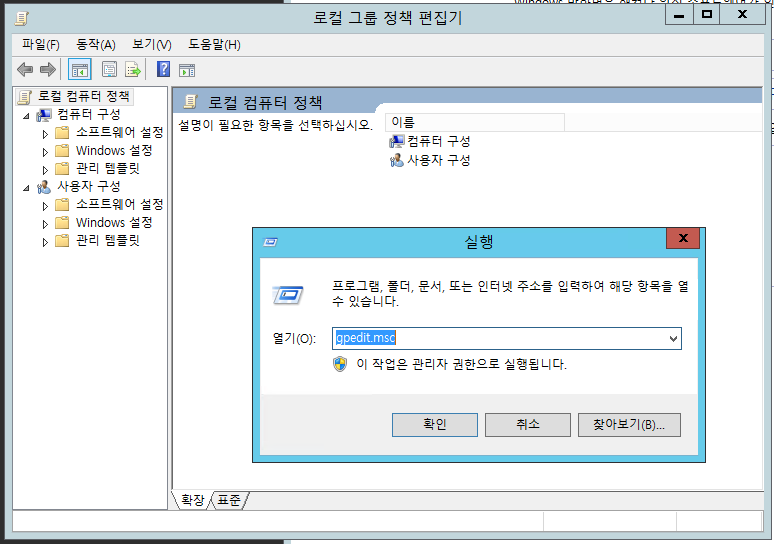774x544 pixels.
Task: Click folder icon of 관리 템플릿 under 사용자 구성
Action: (62, 241)
